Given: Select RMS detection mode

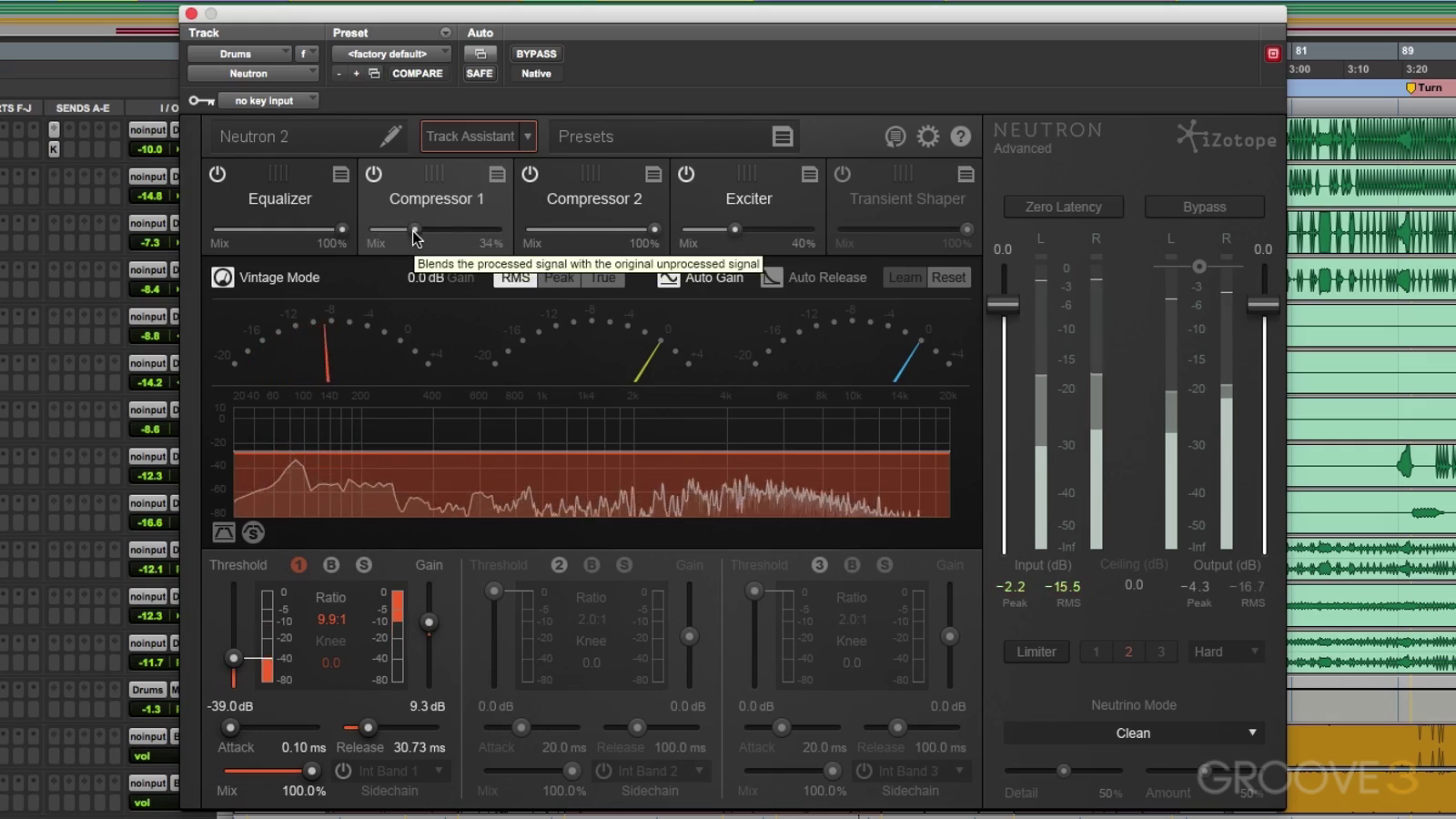Looking at the screenshot, I should click(x=515, y=278).
